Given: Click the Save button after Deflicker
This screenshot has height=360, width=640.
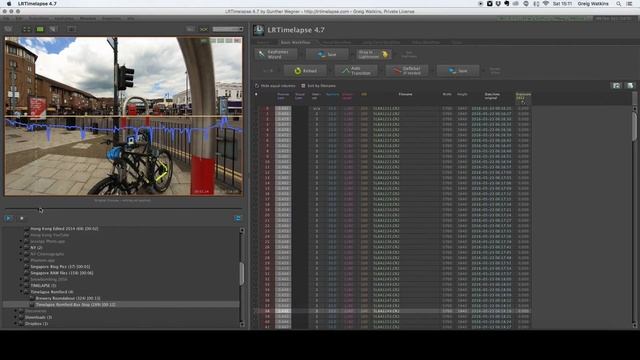Looking at the screenshot, I should (458, 71).
